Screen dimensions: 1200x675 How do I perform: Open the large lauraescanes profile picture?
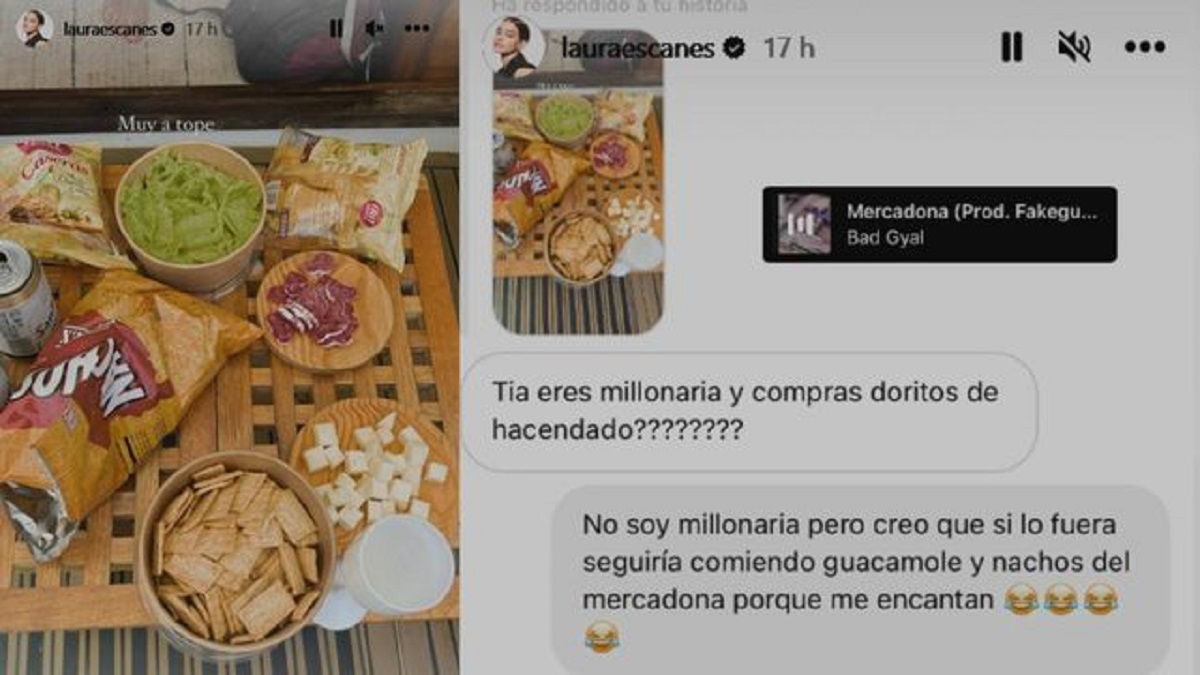click(x=514, y=47)
